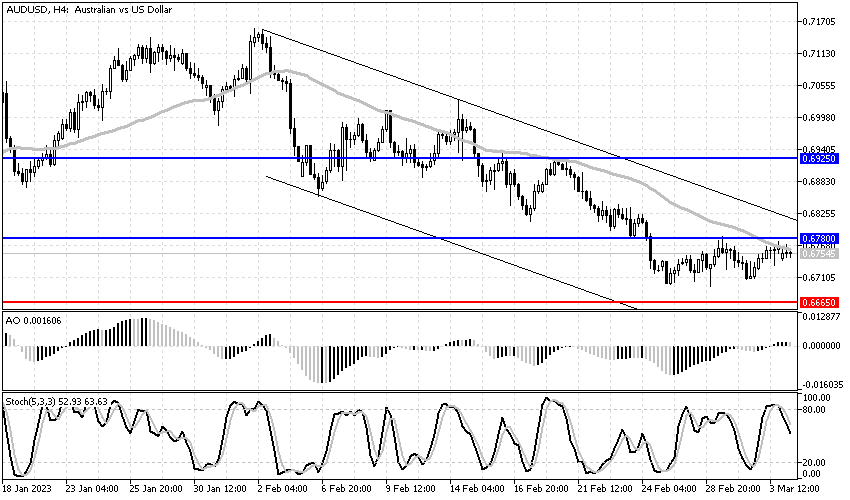
Task: Click the 0.68255 price axis value
Action: pos(821,214)
